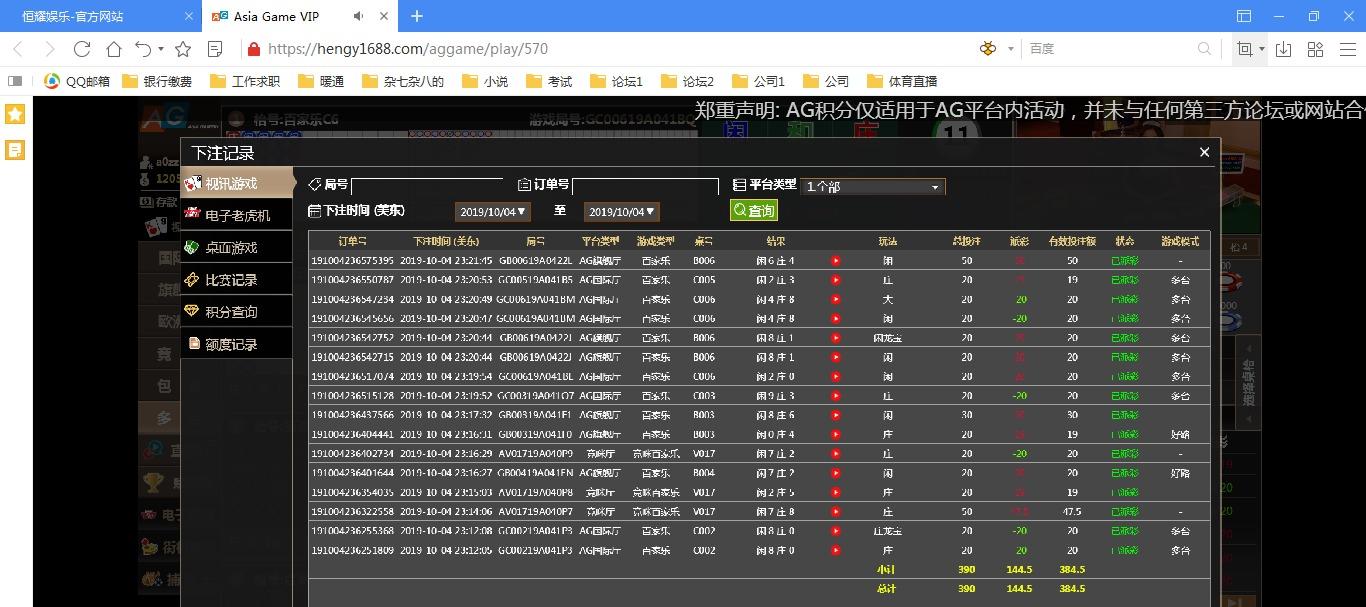Click the browser home icon
The height and width of the screenshot is (607, 1366).
[x=114, y=49]
